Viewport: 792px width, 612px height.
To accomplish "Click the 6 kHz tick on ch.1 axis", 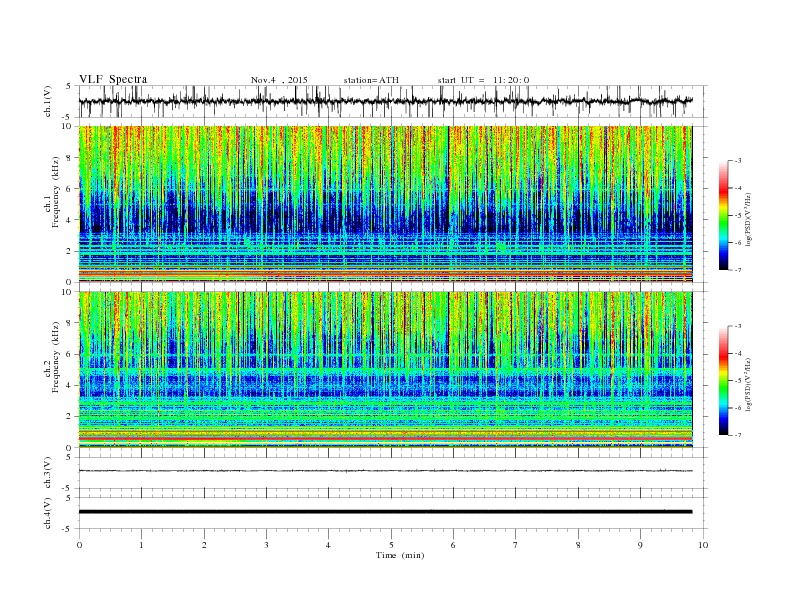I will click(x=69, y=189).
